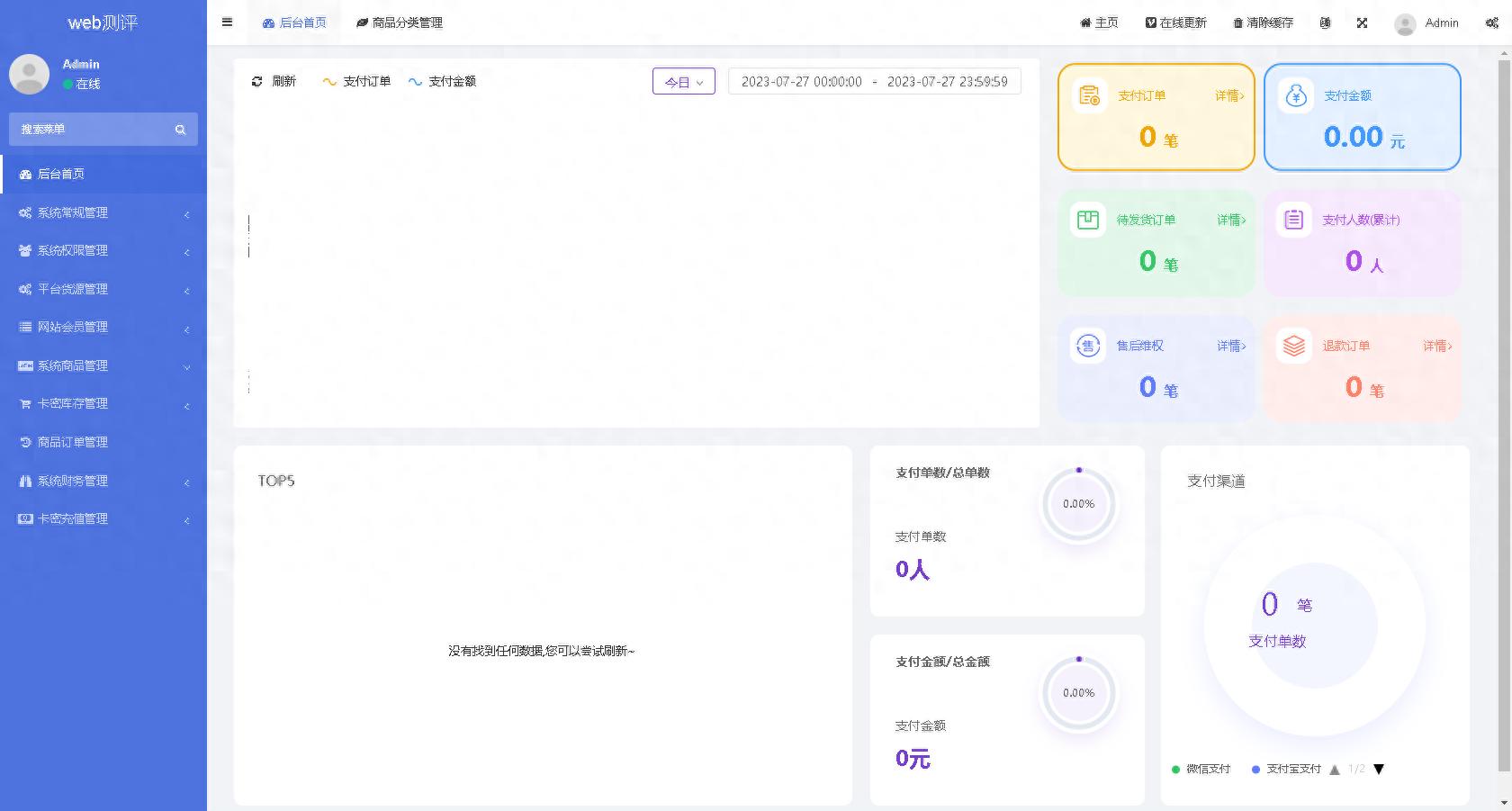Screen dimensions: 1512x811
Task: Click the 待发货订单 box icon
Action: click(1088, 220)
